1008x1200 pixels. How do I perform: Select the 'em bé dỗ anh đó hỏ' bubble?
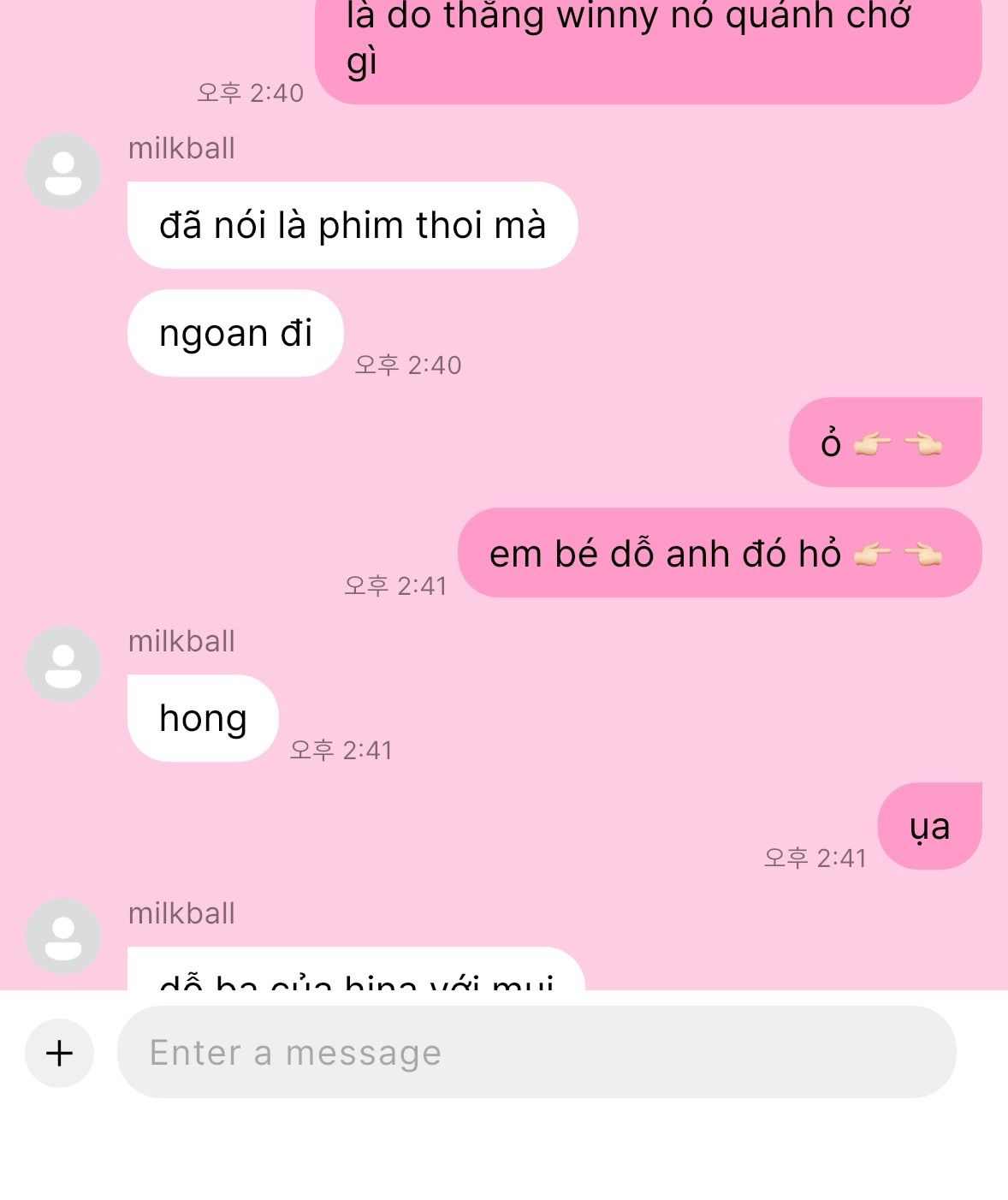click(720, 553)
